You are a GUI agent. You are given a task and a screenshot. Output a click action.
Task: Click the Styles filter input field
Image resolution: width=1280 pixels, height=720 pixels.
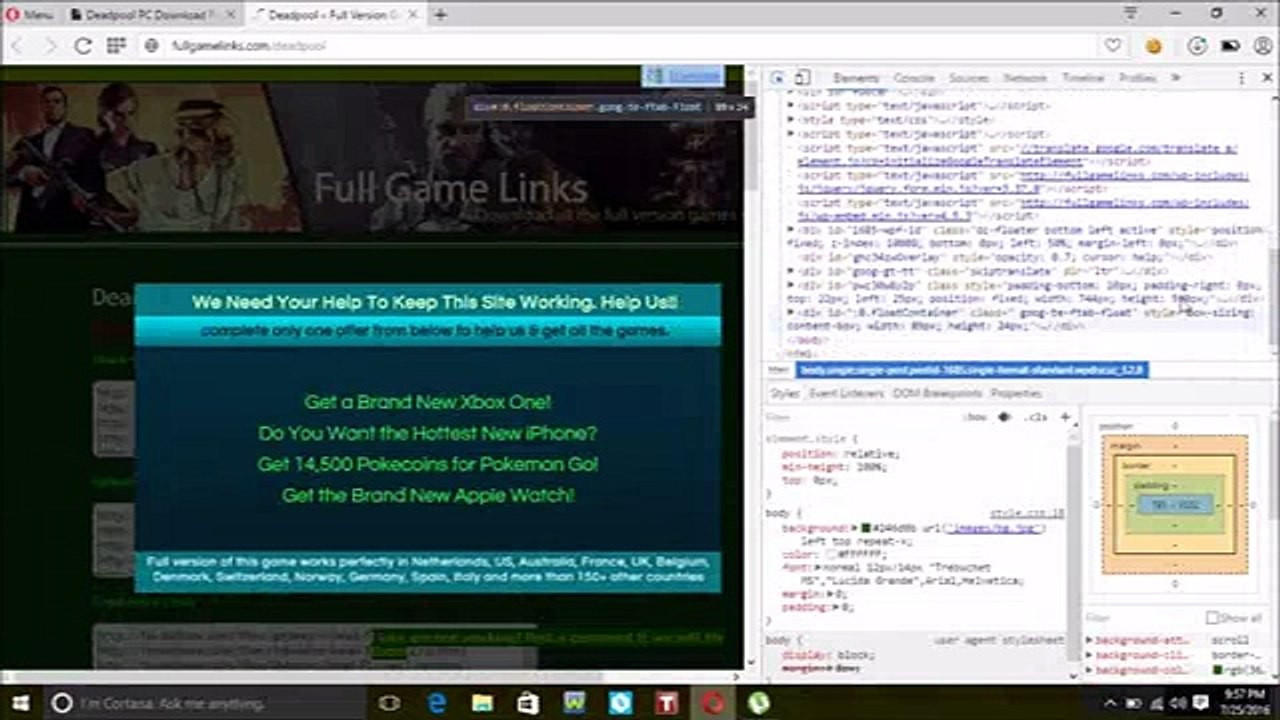click(x=860, y=417)
